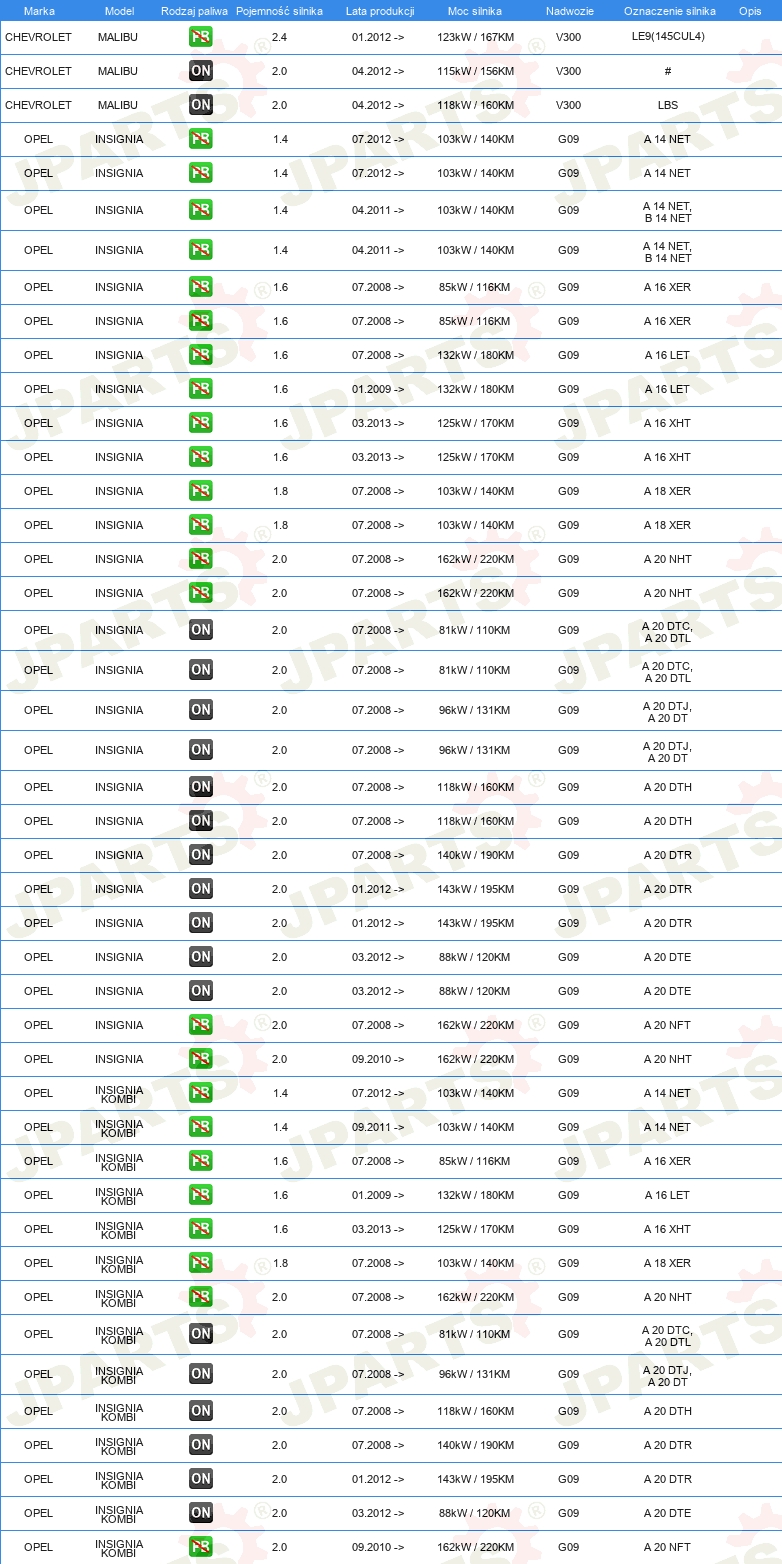
Task: Select 01.2012 date in Malibu 2.4 row
Action: click(378, 37)
